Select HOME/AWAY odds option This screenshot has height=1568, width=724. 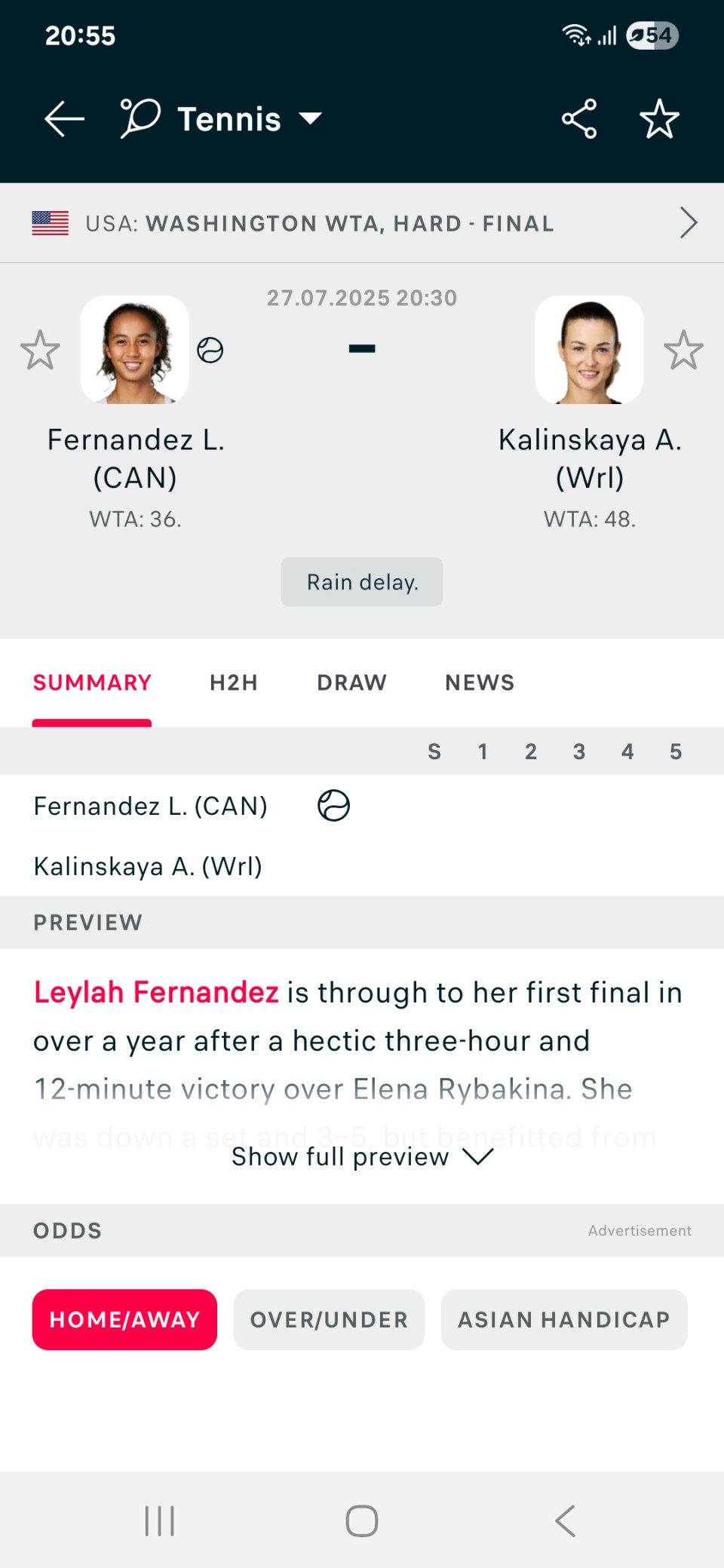[x=124, y=1319]
